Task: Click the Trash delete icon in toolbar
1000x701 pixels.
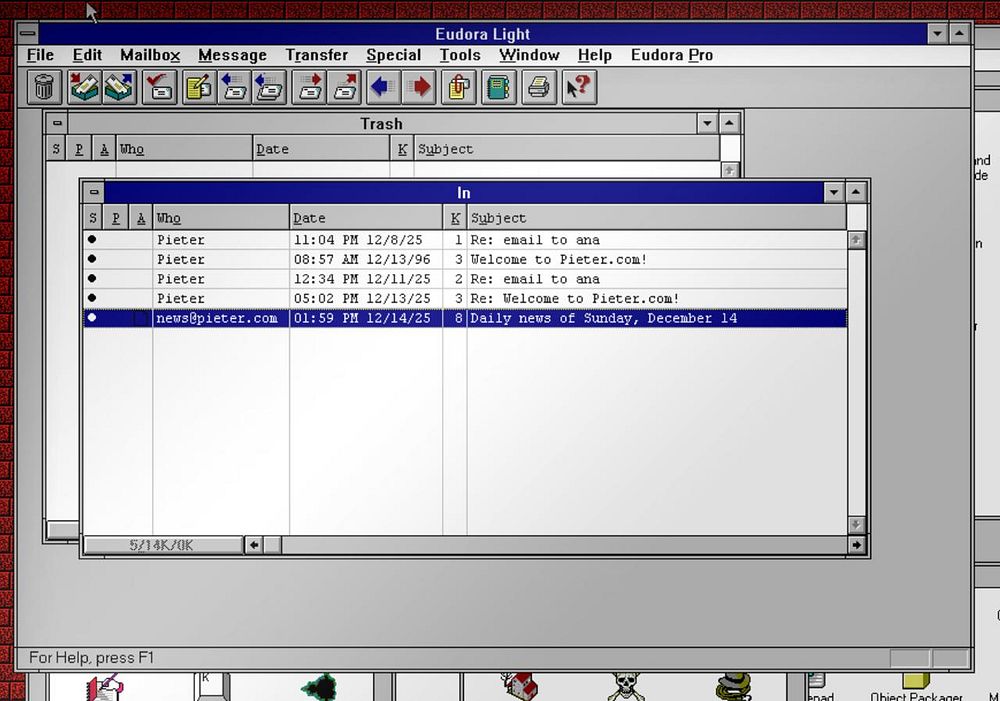Action: 44,87
